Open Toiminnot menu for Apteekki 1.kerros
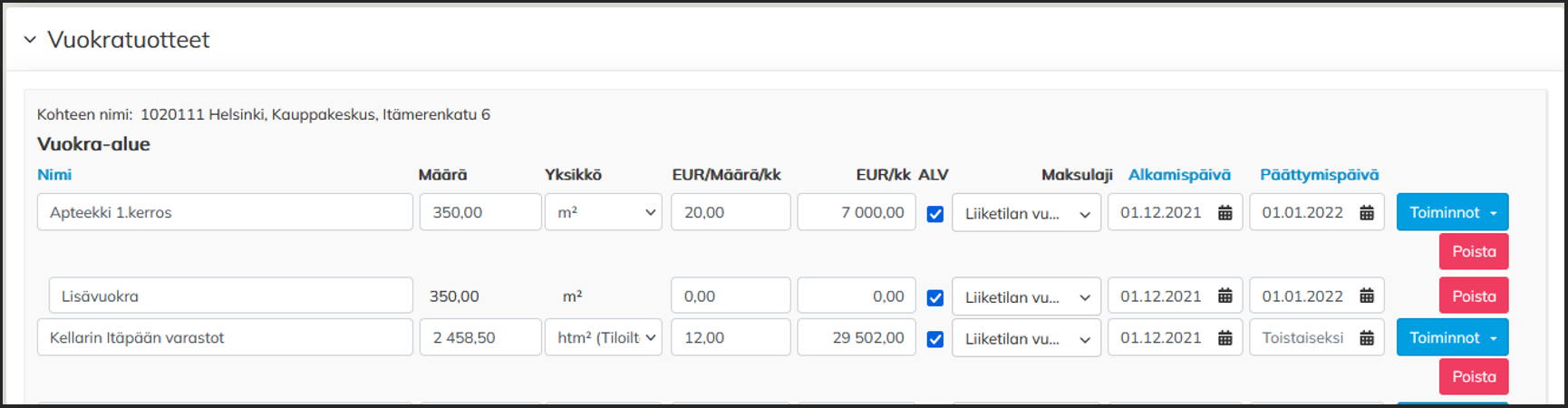The width and height of the screenshot is (1568, 408). pyautogui.click(x=1452, y=212)
